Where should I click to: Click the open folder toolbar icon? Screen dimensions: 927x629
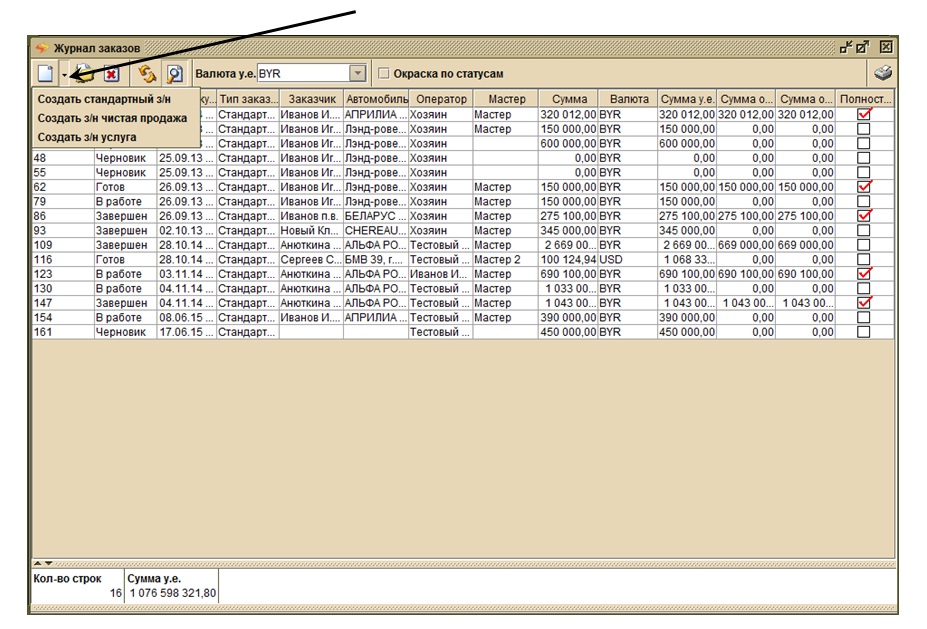coord(85,74)
